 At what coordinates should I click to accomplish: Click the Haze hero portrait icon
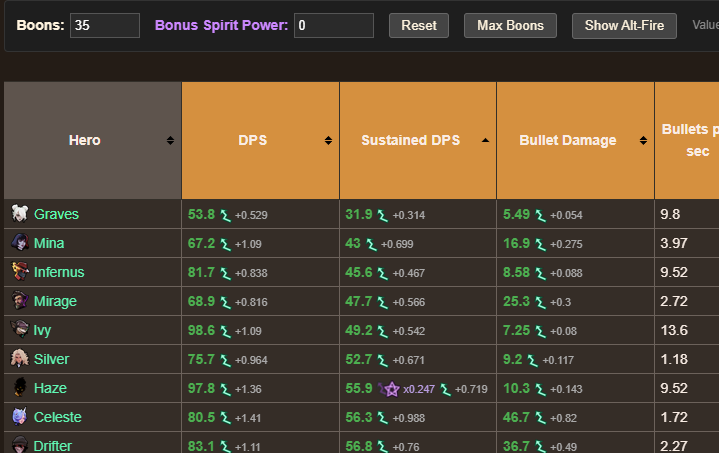click(x=20, y=387)
